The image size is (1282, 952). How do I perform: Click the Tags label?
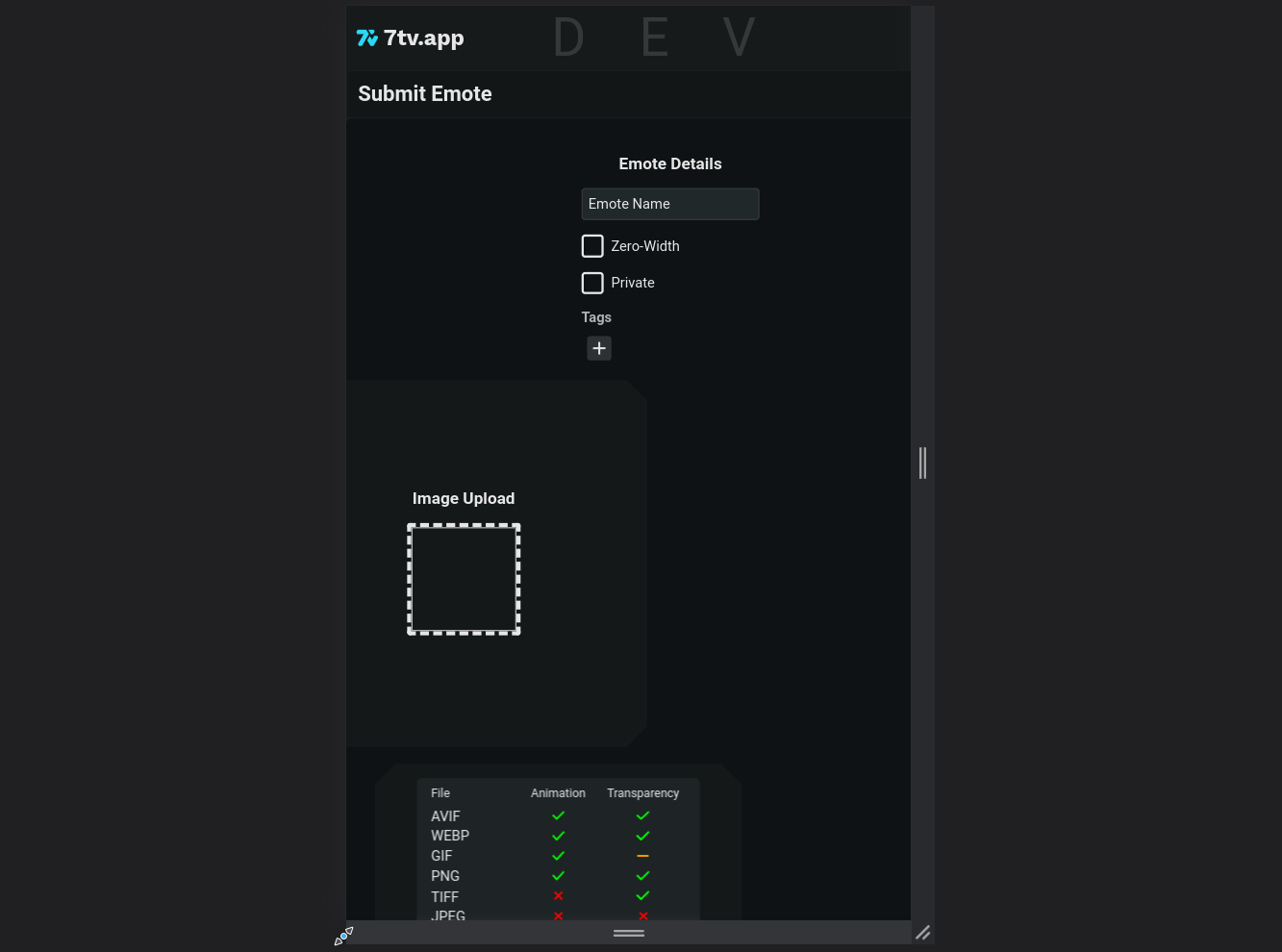click(596, 317)
